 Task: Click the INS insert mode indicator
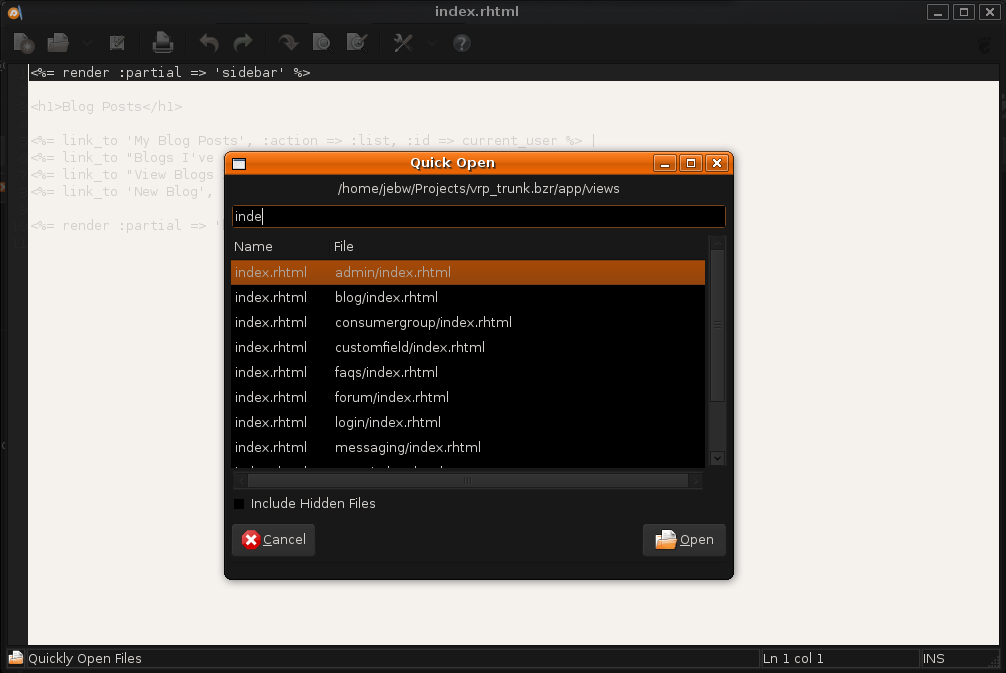pyautogui.click(x=934, y=658)
